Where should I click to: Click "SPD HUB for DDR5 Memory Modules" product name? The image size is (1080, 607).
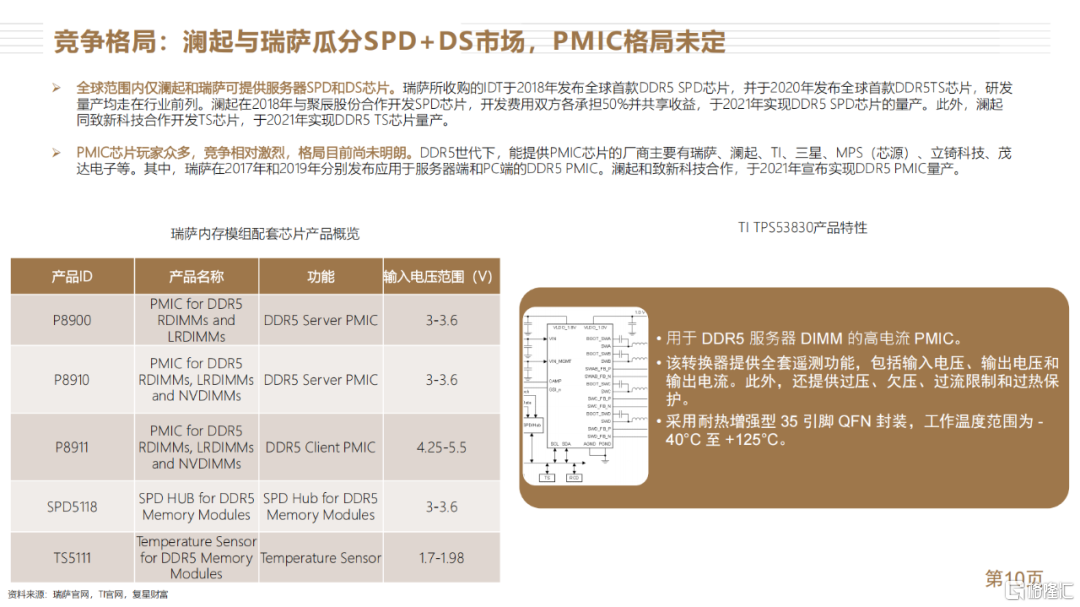(x=196, y=506)
